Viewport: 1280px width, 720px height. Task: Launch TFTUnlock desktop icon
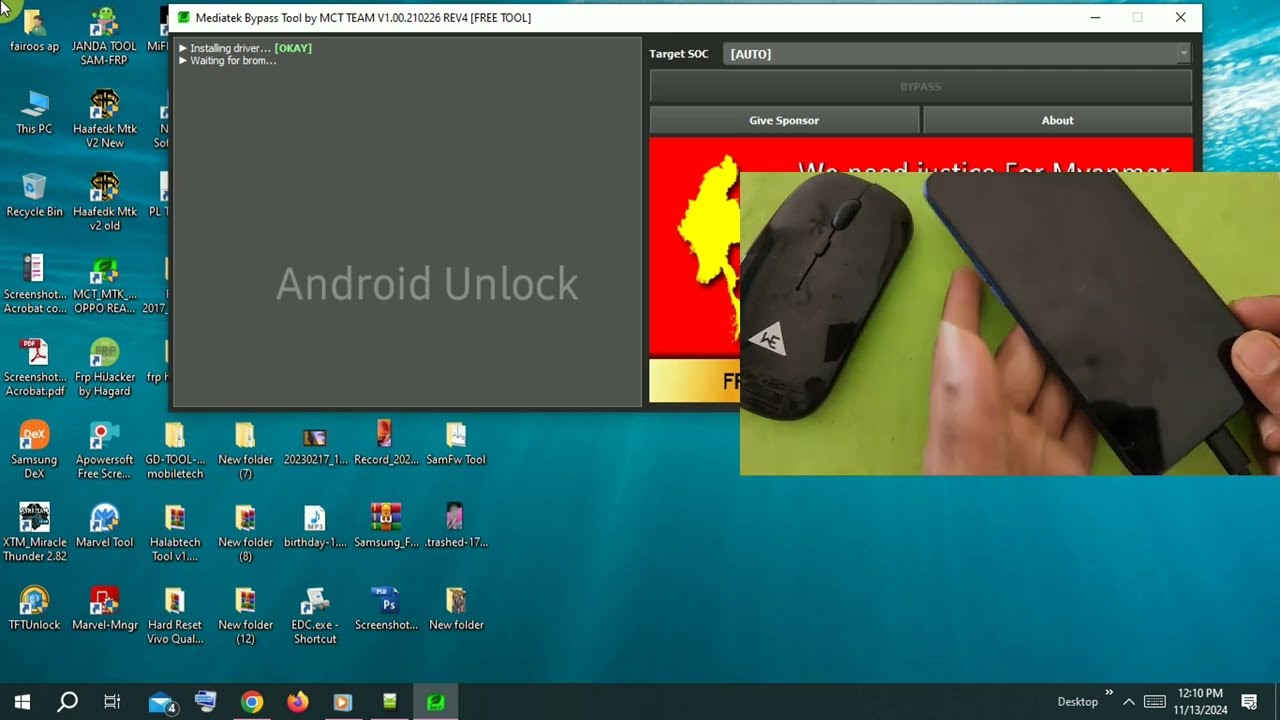[x=34, y=609]
